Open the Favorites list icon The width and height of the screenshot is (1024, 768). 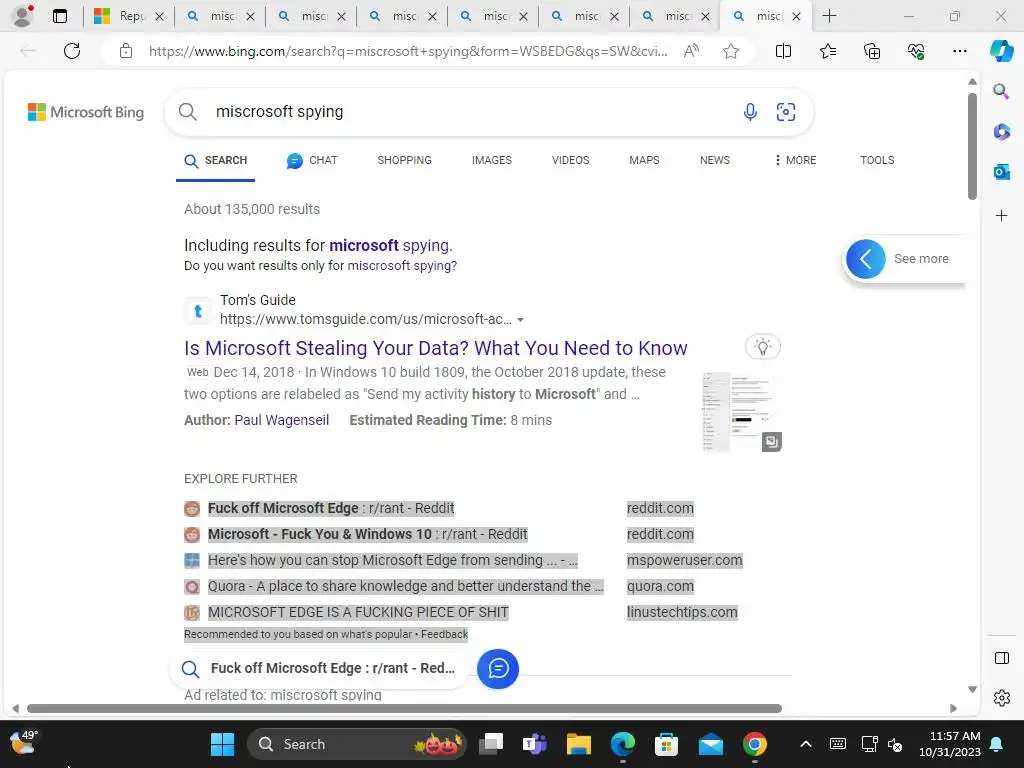point(827,51)
